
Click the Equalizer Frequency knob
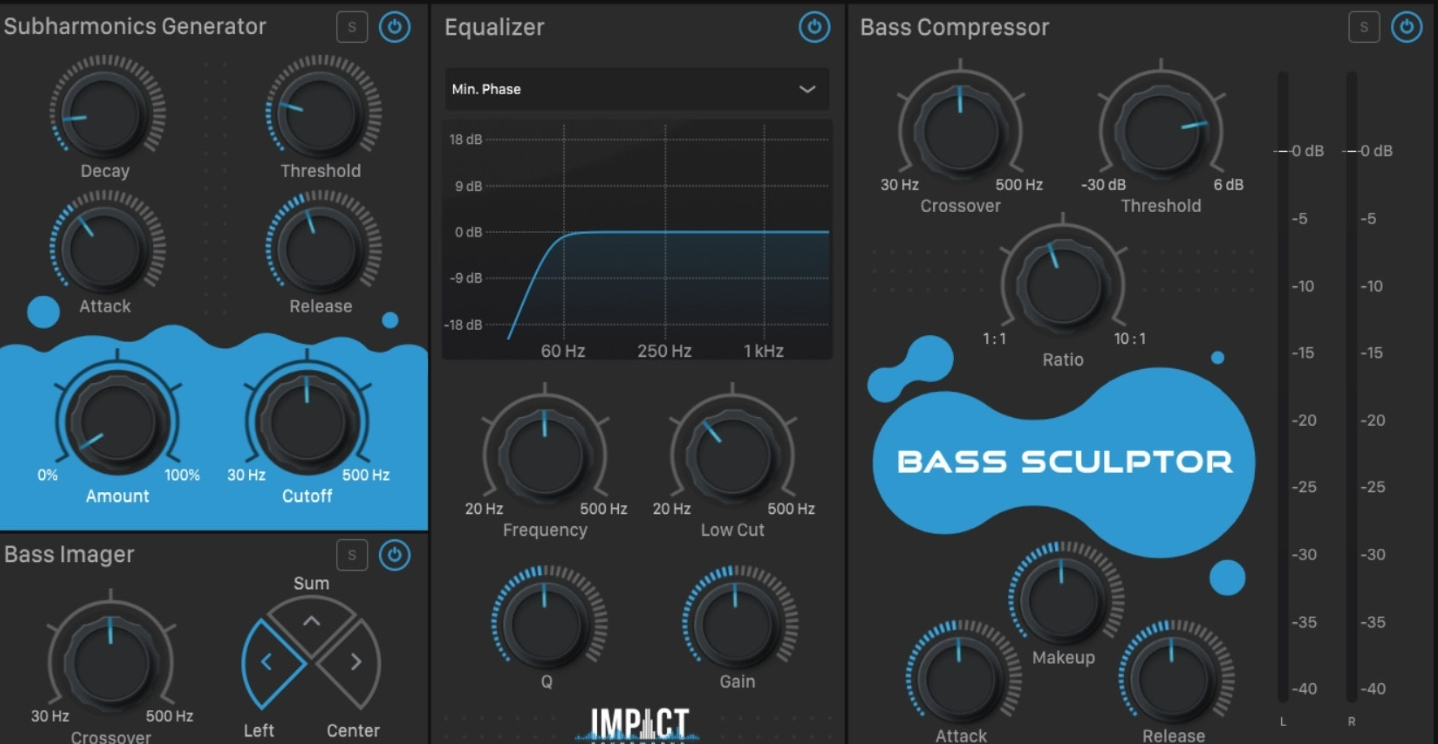pos(545,453)
